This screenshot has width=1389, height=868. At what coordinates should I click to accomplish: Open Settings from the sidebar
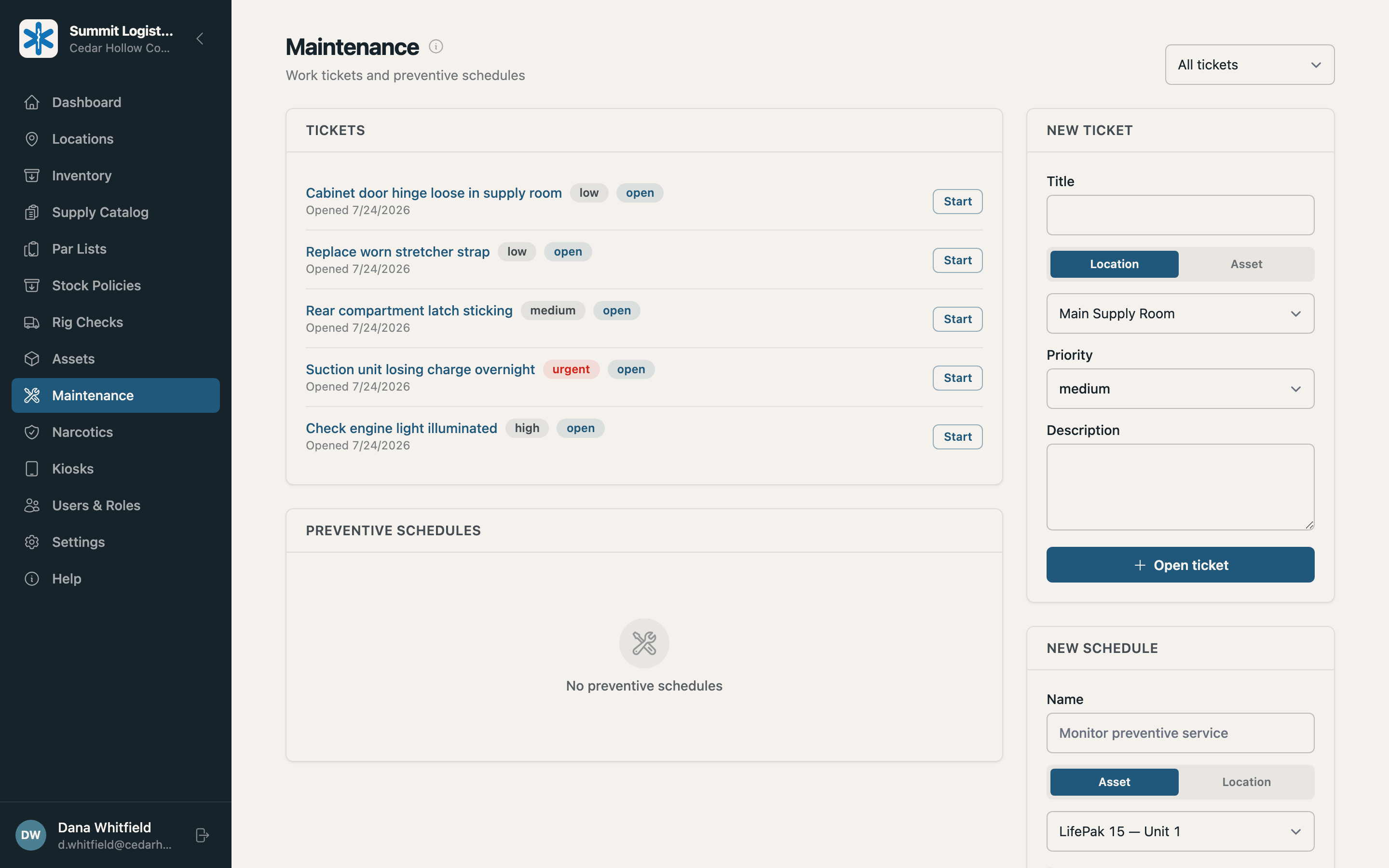(115, 542)
